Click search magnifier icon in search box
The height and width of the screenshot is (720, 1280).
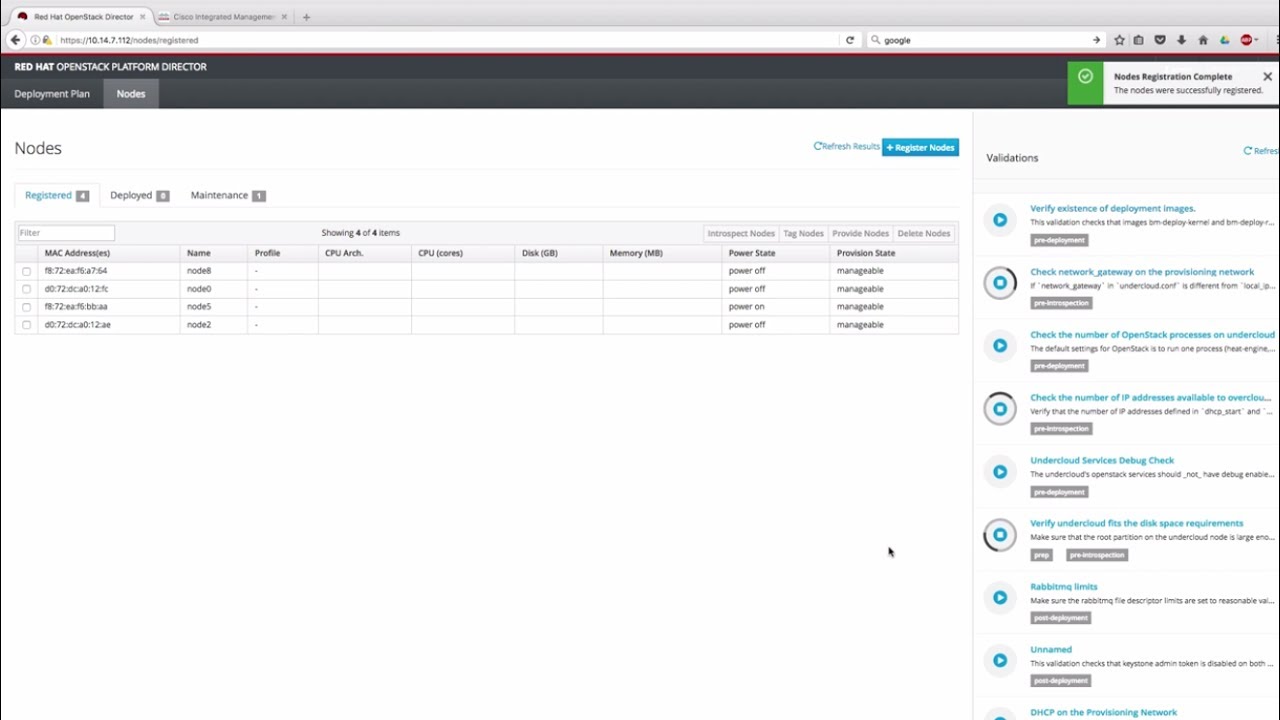876,40
